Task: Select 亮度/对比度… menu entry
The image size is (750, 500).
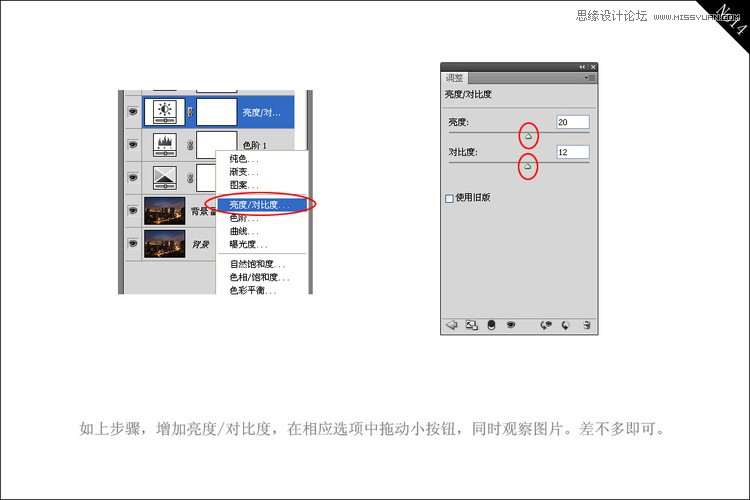Action: pos(261,205)
